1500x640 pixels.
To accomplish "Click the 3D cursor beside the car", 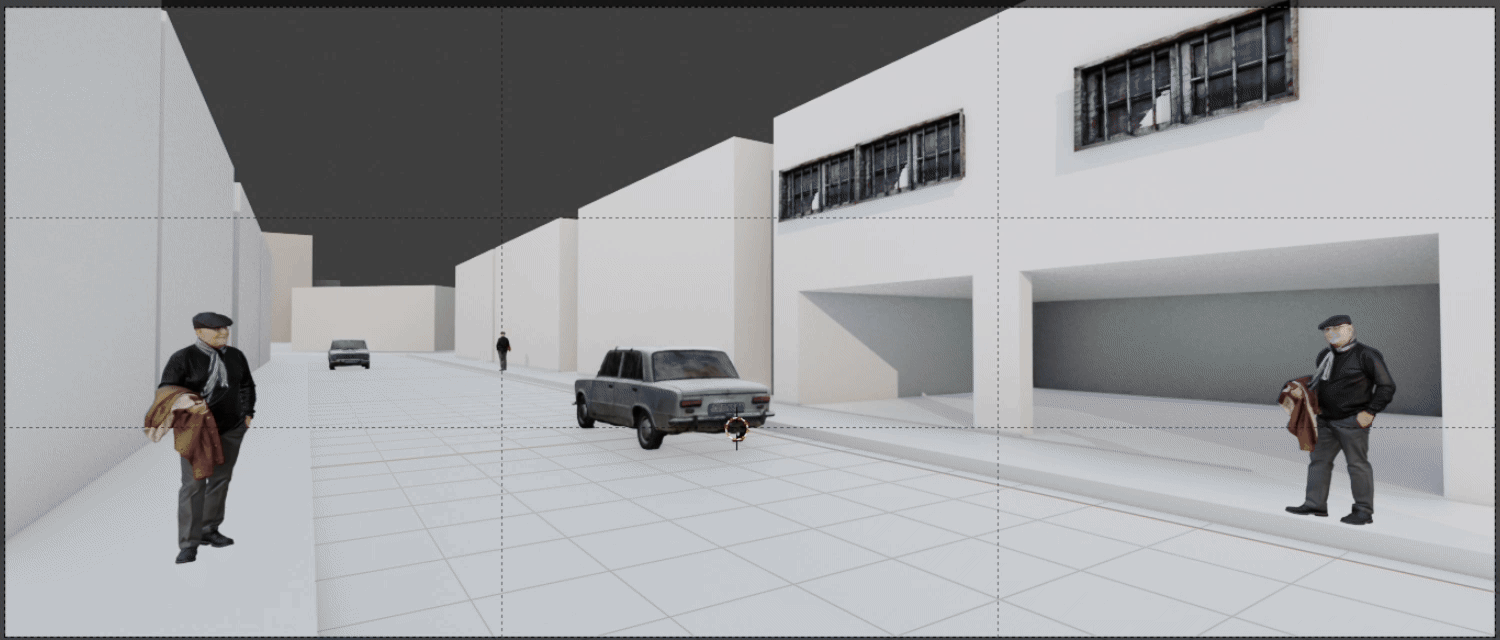I will click(736, 429).
